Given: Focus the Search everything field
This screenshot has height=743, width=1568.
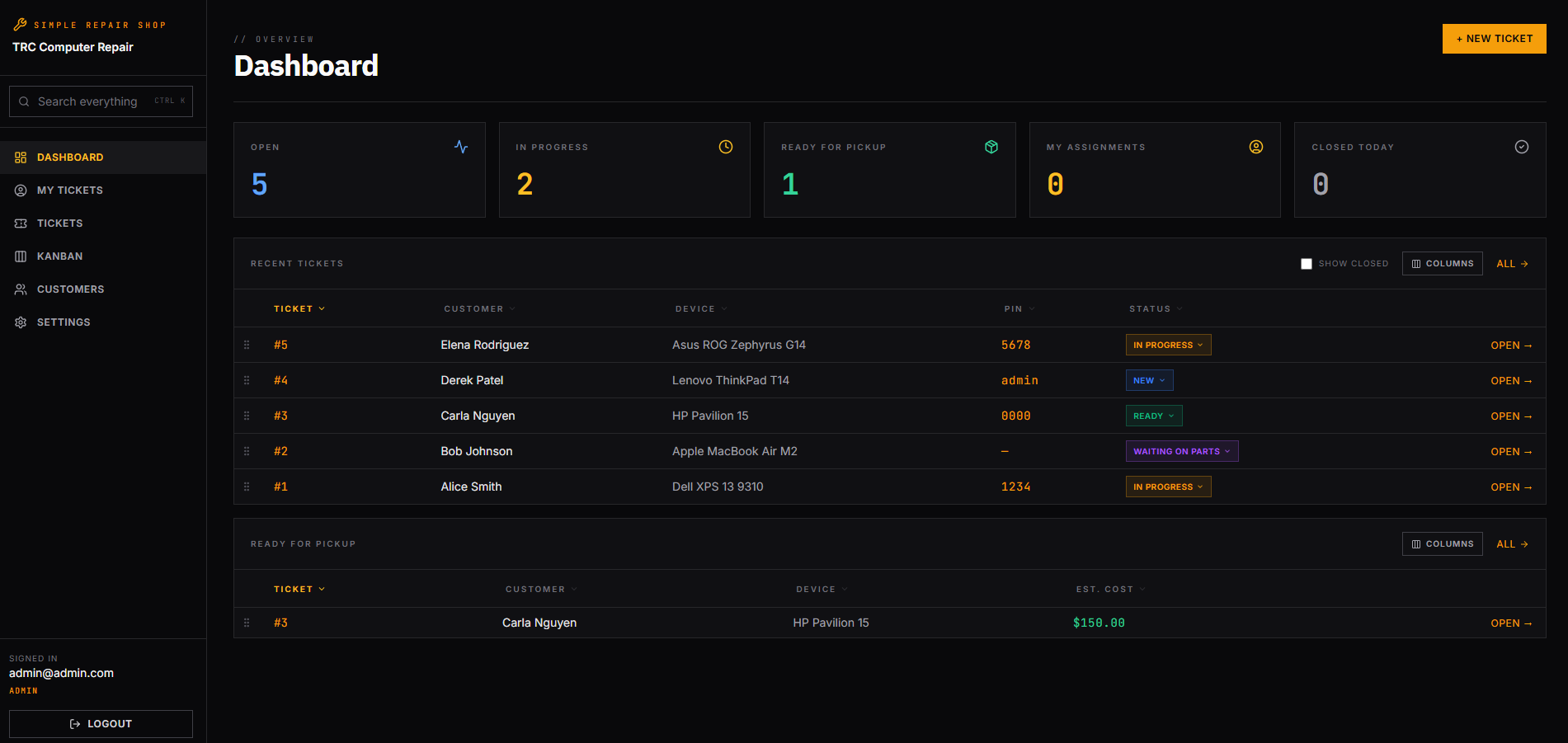Looking at the screenshot, I should 101,101.
